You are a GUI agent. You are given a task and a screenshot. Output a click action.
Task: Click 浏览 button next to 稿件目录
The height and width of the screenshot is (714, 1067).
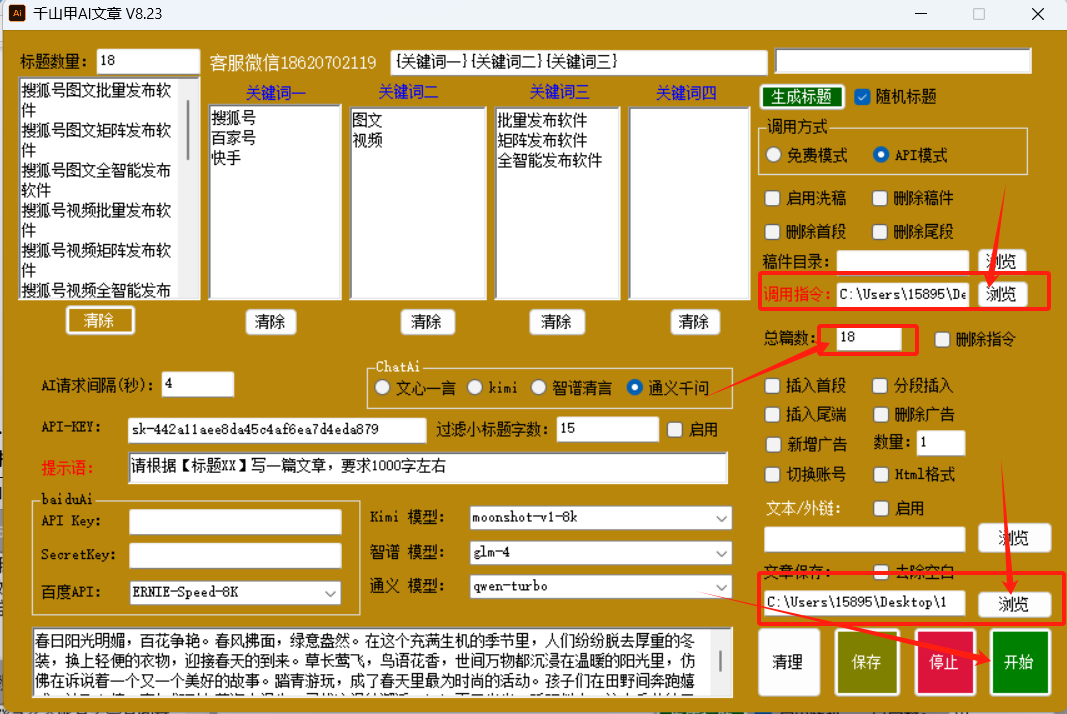[x=1002, y=261]
